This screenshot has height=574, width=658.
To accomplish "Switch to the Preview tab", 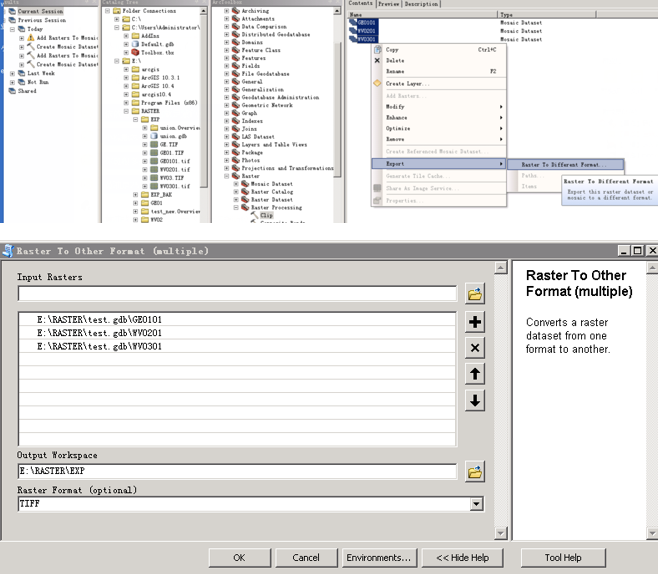I will (389, 4).
